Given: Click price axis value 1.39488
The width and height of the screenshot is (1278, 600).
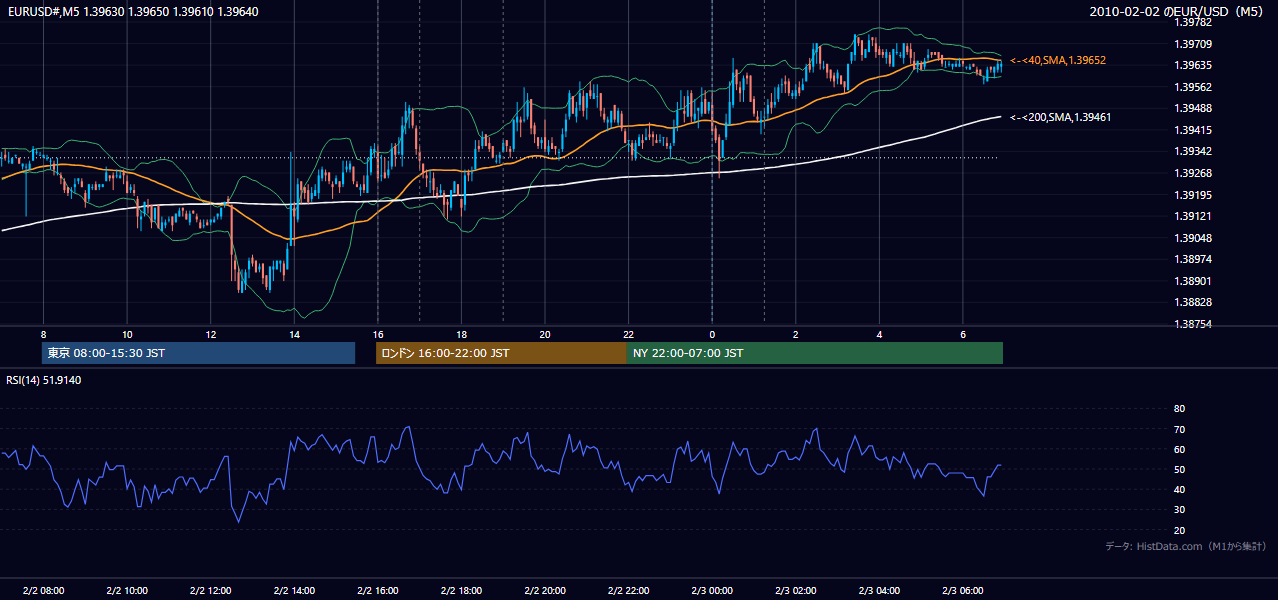Looking at the screenshot, I should click(x=1193, y=108).
